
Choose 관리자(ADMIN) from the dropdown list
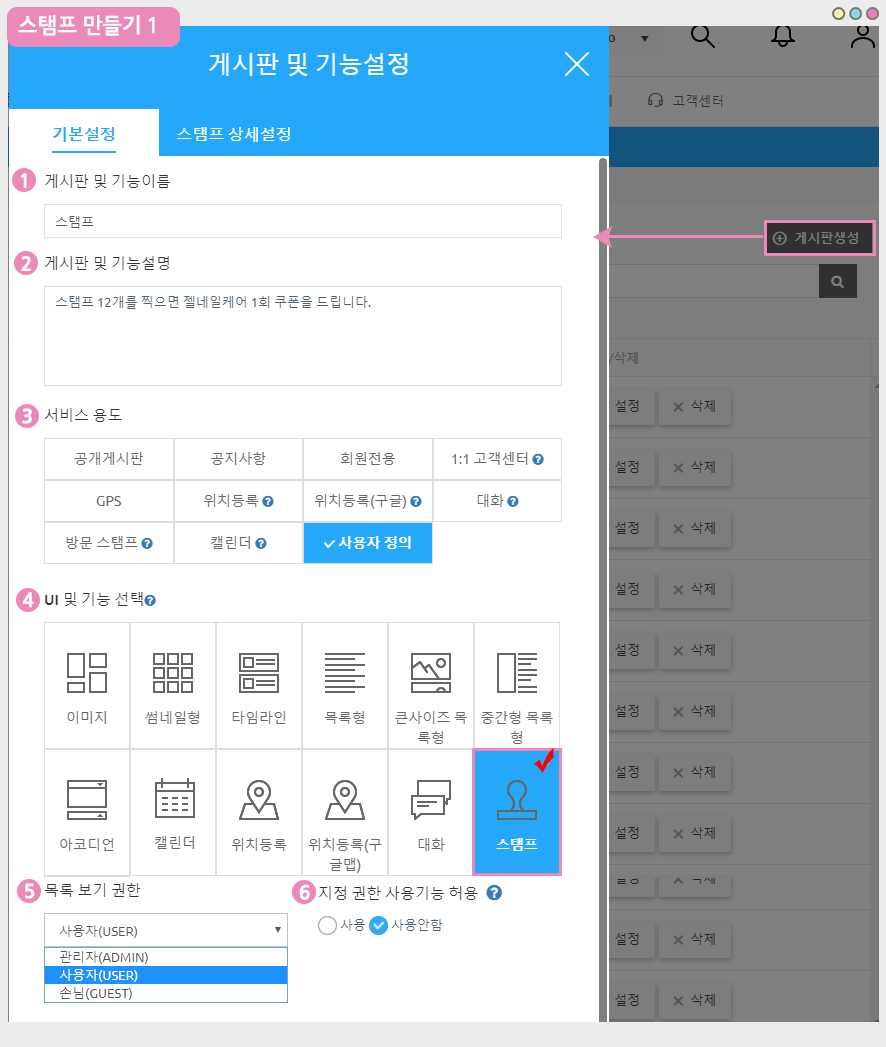pyautogui.click(x=104, y=957)
